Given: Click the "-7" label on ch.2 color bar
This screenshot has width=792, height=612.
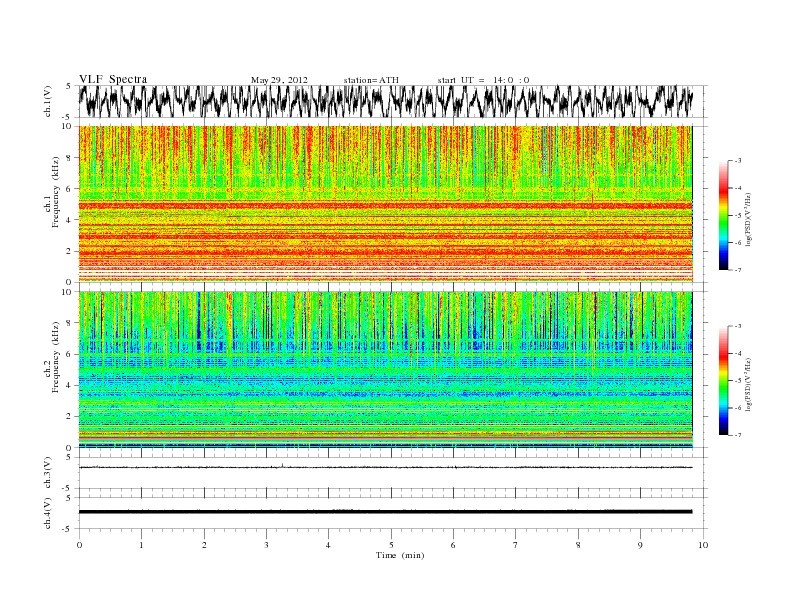Looking at the screenshot, I should point(738,435).
